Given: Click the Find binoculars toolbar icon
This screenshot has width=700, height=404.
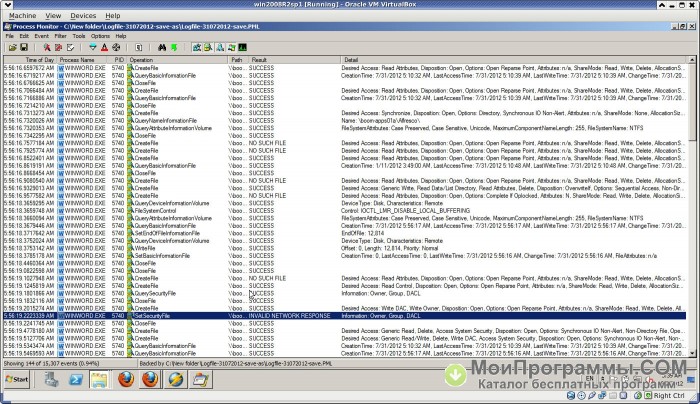Looking at the screenshot, I should click(x=162, y=47).
